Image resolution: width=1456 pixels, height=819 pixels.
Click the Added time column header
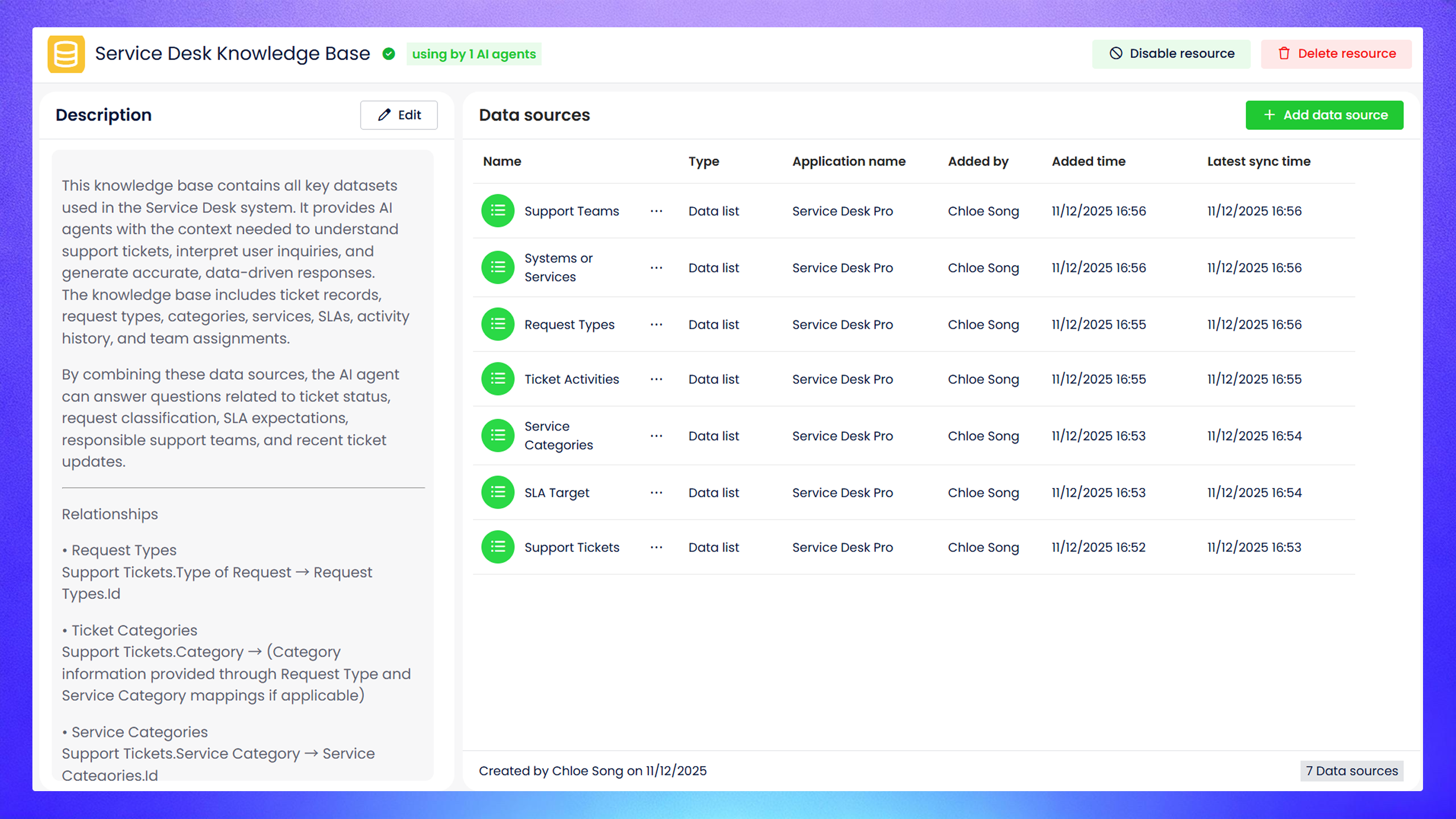coord(1088,162)
